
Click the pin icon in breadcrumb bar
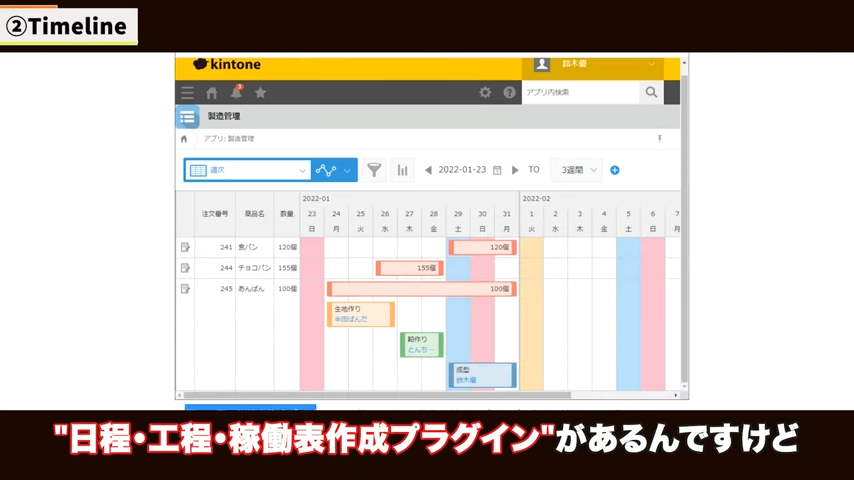[660, 138]
